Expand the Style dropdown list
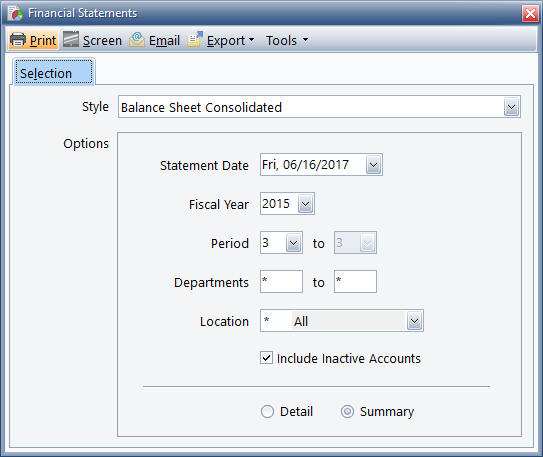 [511, 107]
